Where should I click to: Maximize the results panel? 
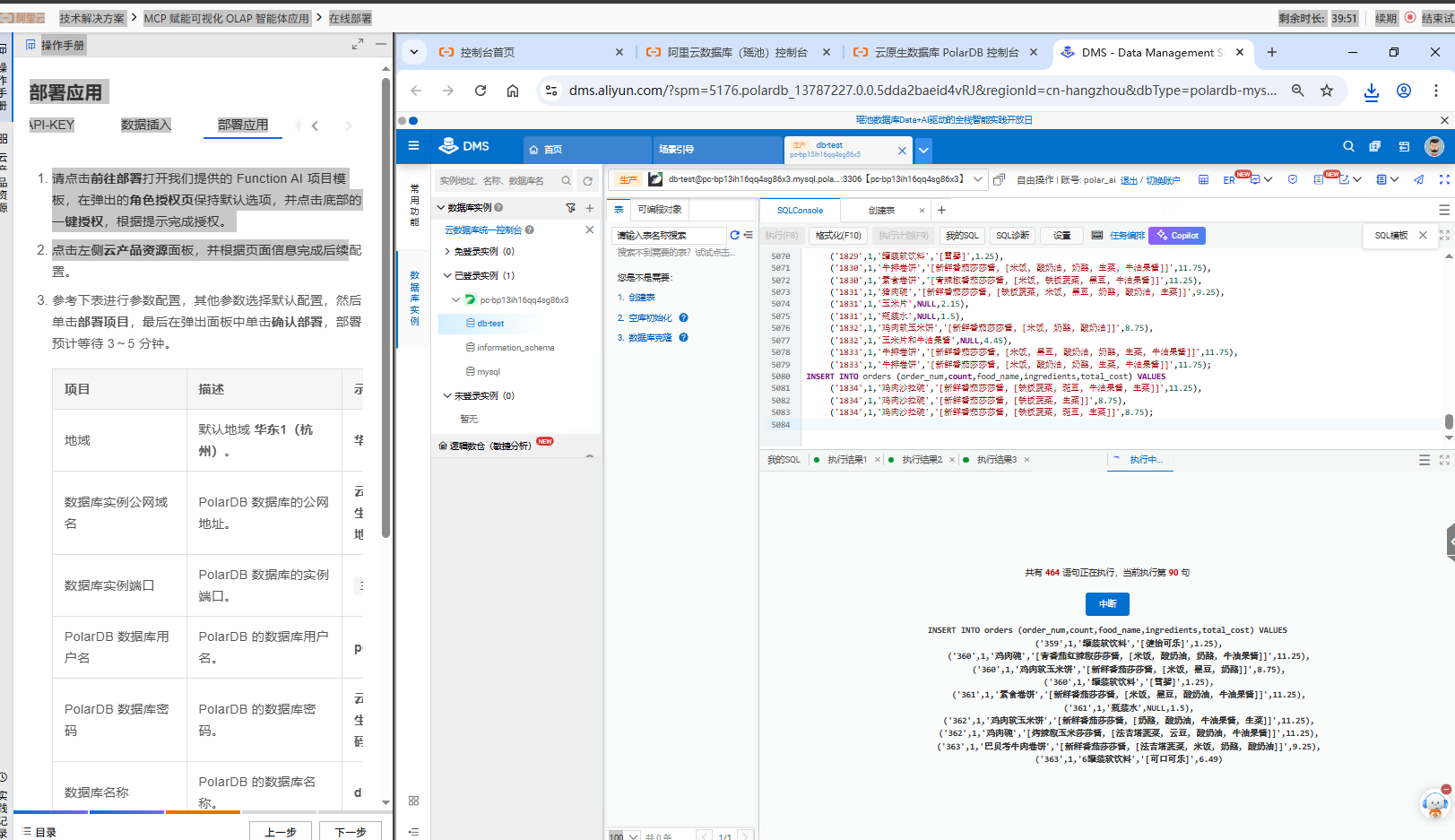pyautogui.click(x=1444, y=460)
